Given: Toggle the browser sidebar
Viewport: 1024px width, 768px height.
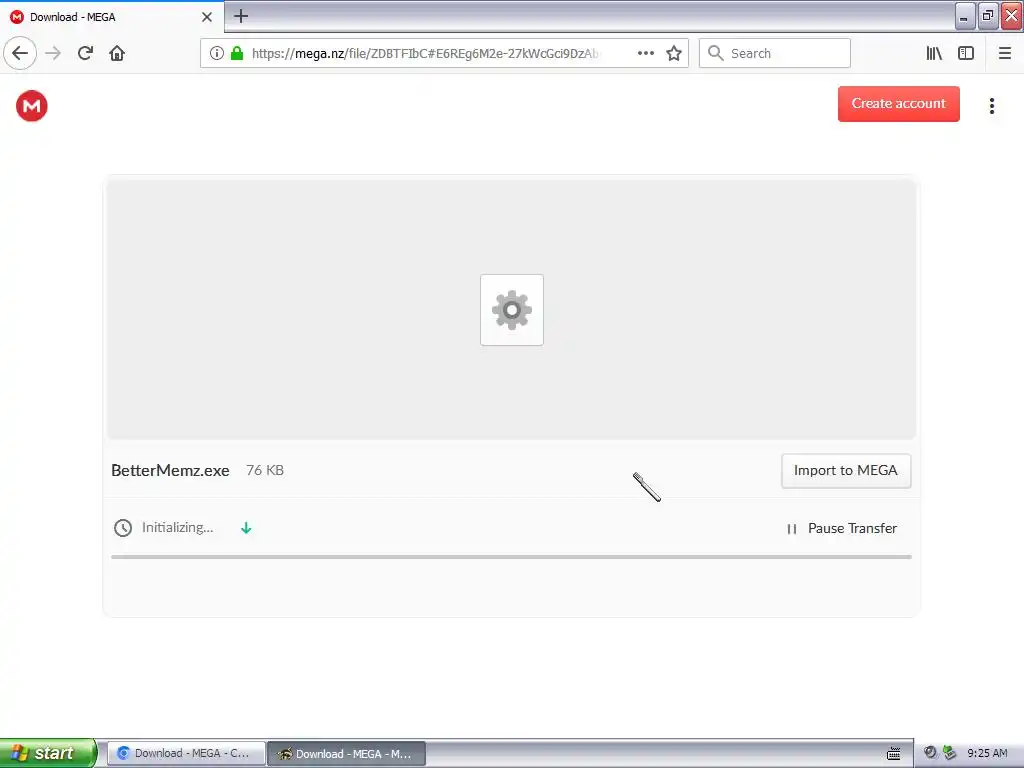Looking at the screenshot, I should point(966,53).
